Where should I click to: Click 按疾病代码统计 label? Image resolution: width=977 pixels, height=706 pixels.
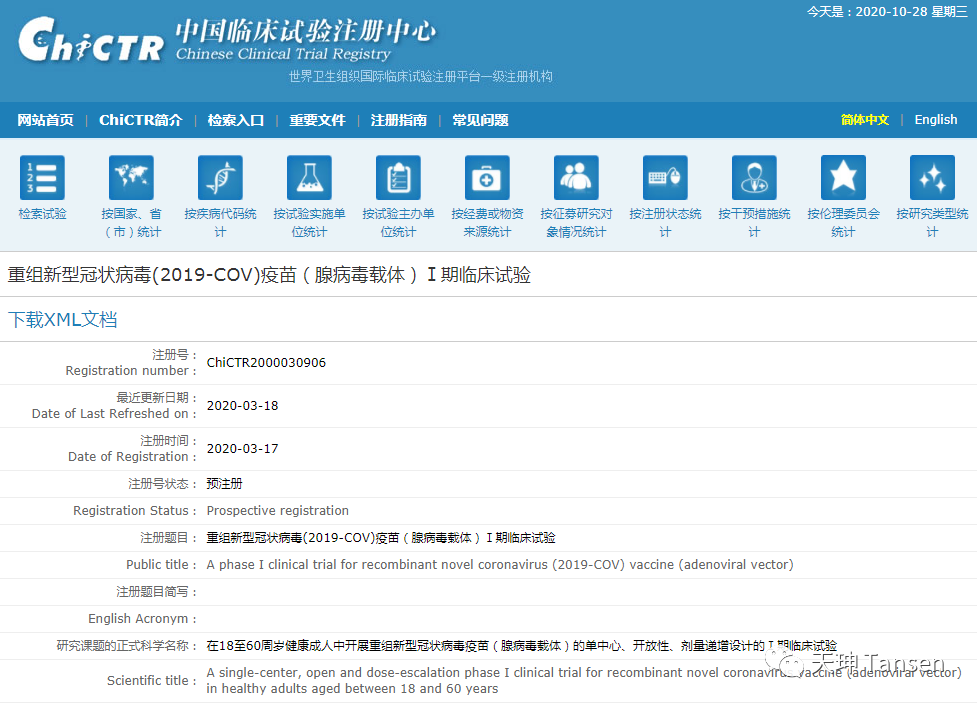221,223
